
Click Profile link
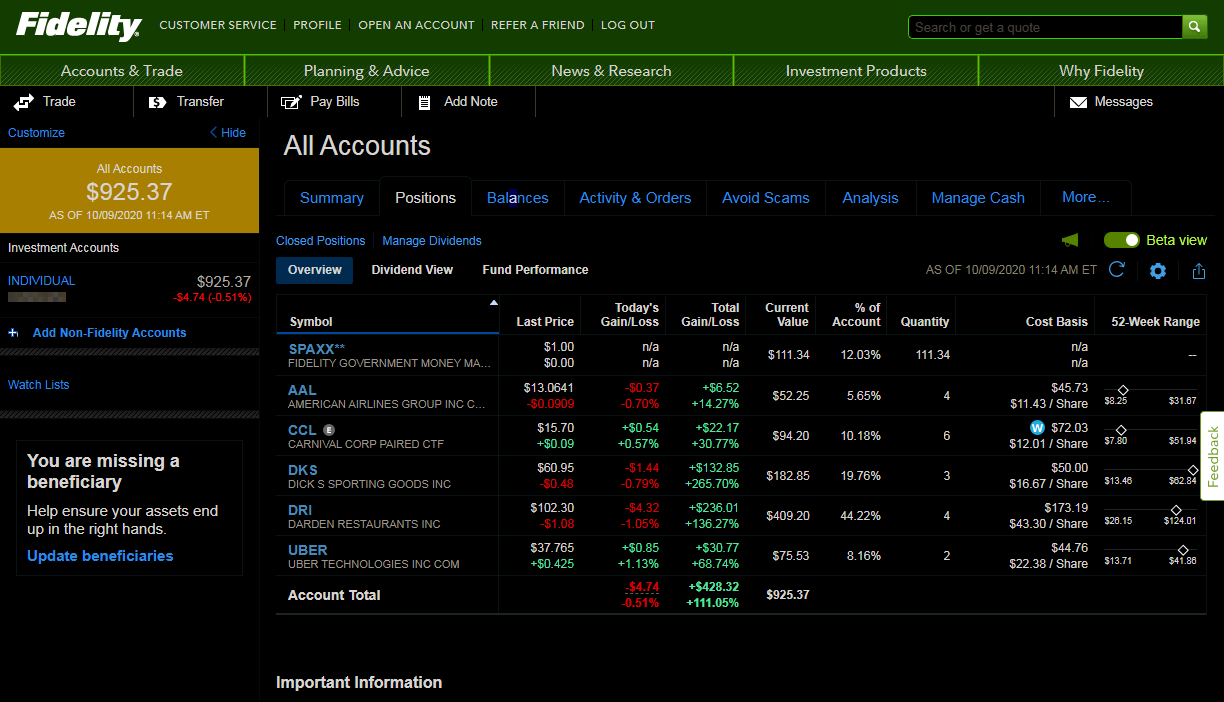point(317,25)
